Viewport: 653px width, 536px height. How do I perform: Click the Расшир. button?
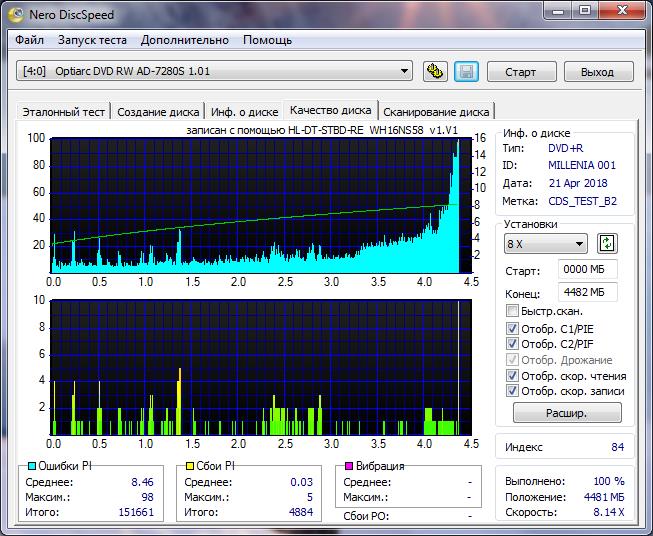pos(567,412)
